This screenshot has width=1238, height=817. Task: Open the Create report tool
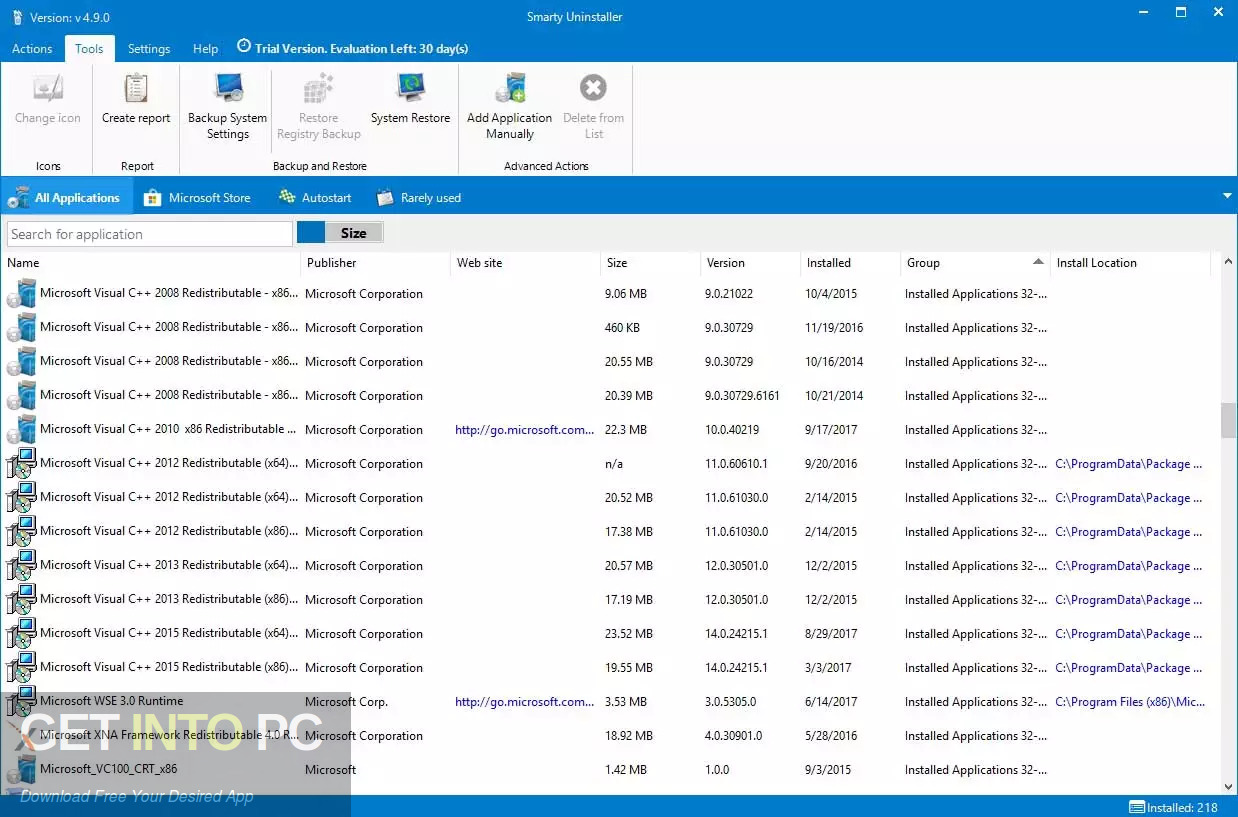point(136,100)
